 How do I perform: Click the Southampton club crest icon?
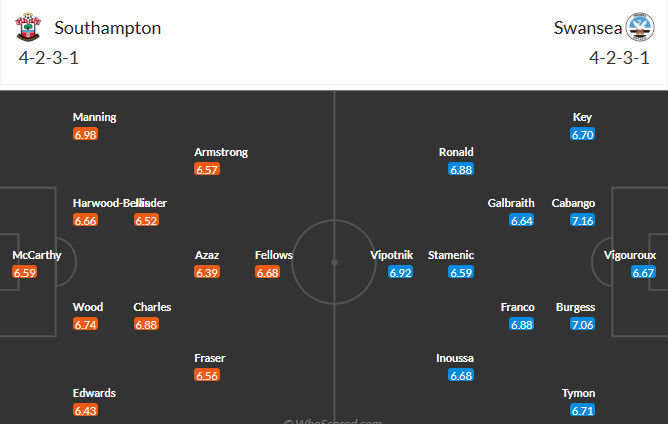(x=26, y=27)
